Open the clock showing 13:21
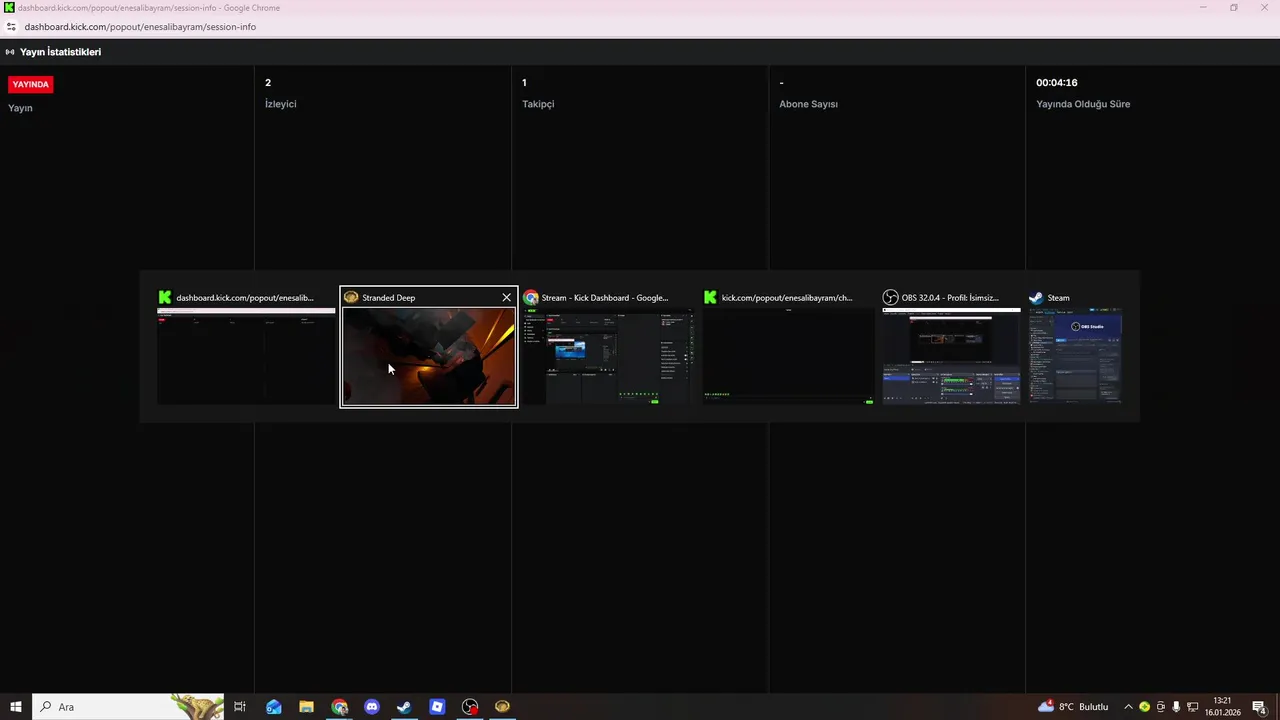Viewport: 1280px width, 720px height. click(1222, 707)
